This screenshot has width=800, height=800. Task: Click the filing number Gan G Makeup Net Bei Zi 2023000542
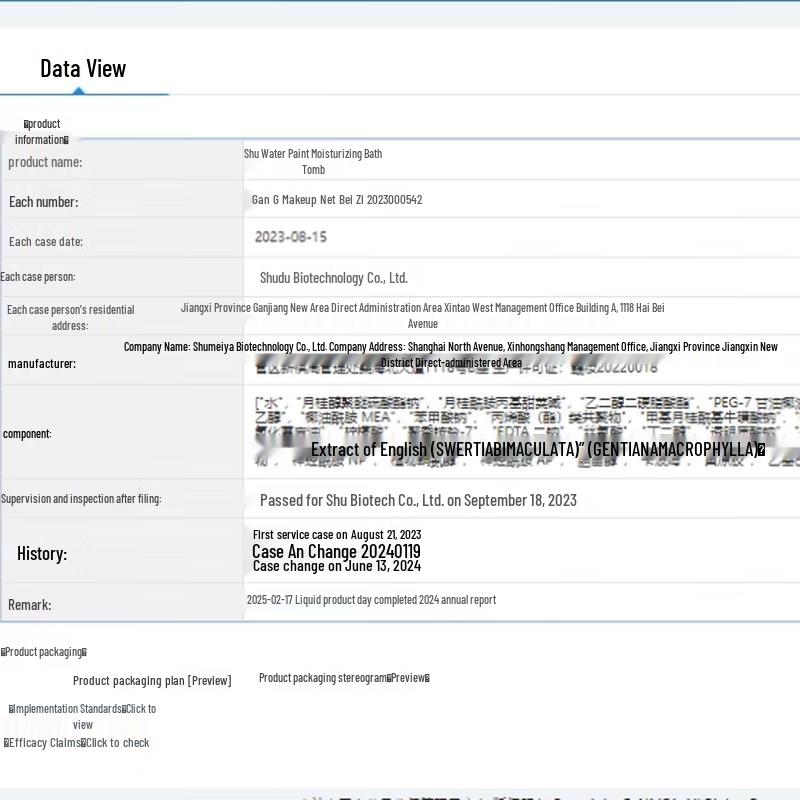tap(337, 199)
